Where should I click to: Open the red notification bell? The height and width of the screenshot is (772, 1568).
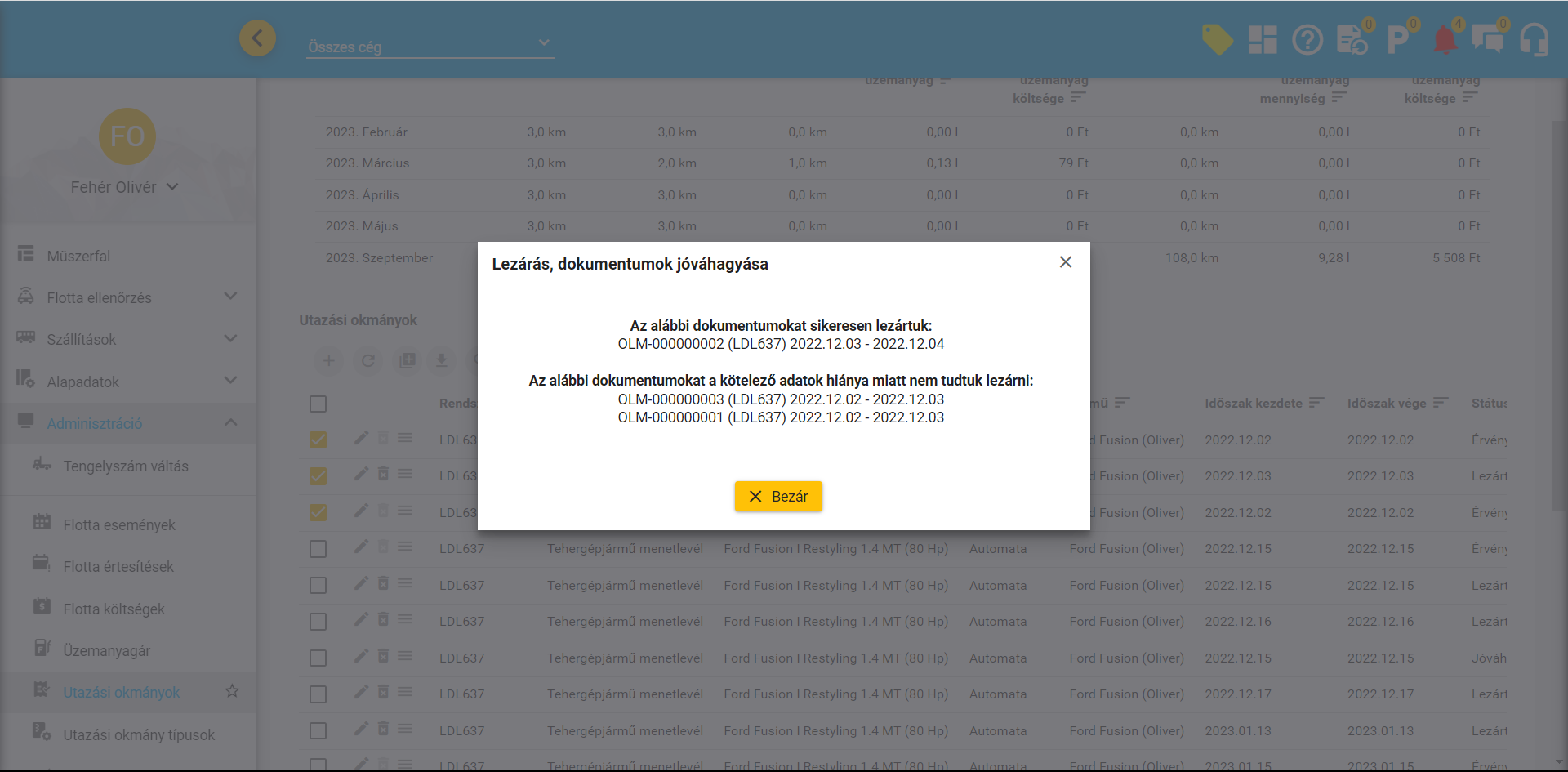coord(1445,39)
